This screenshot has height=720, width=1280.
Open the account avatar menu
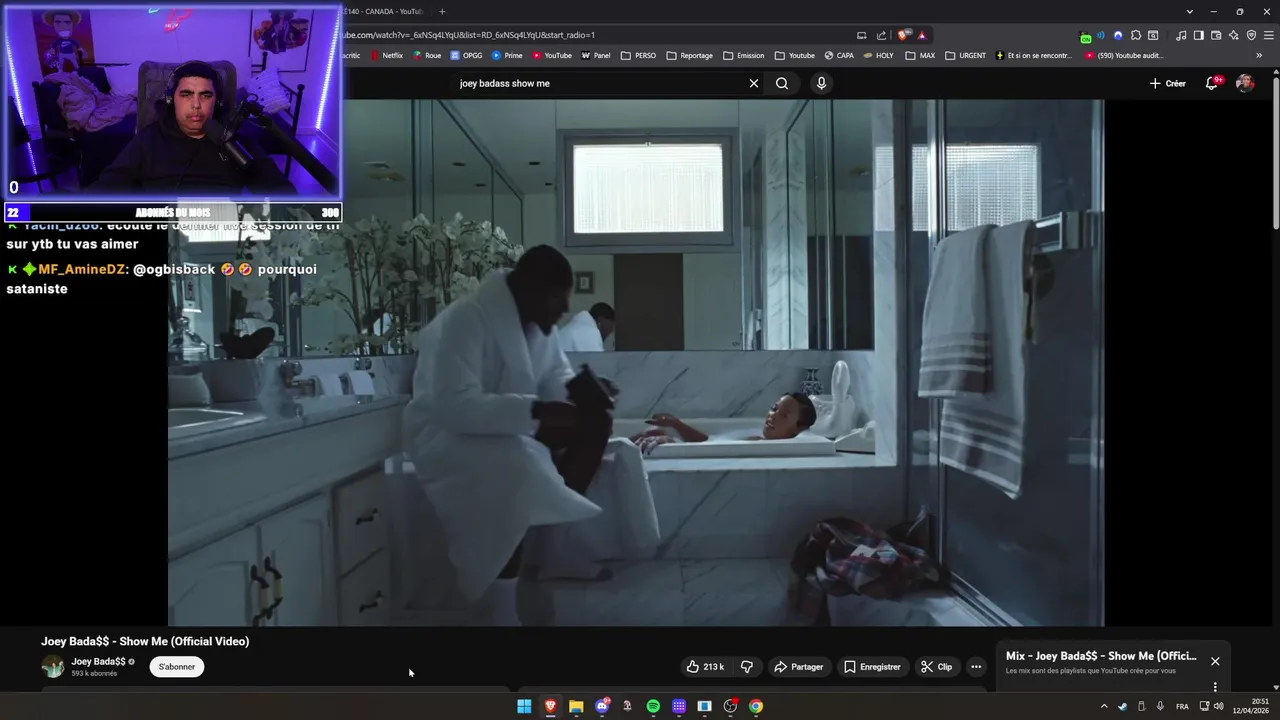click(x=1245, y=83)
